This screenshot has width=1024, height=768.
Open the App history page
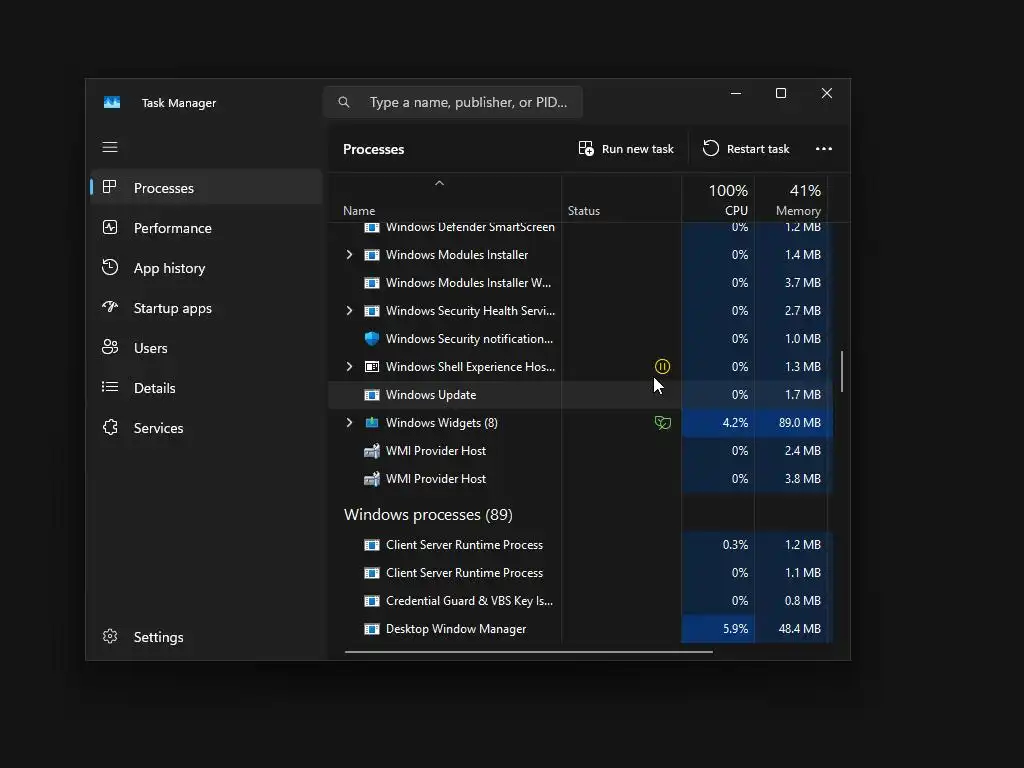click(206, 268)
